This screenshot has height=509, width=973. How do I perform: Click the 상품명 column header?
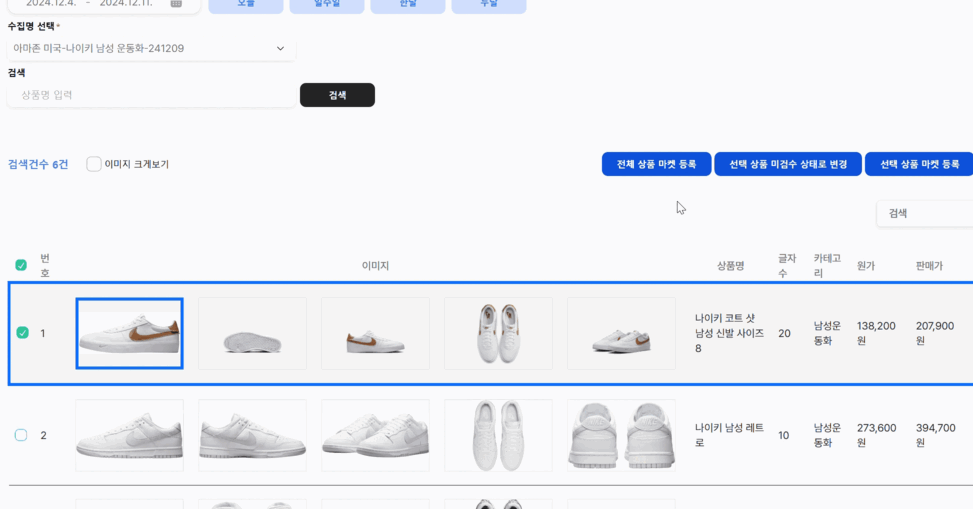coord(730,266)
